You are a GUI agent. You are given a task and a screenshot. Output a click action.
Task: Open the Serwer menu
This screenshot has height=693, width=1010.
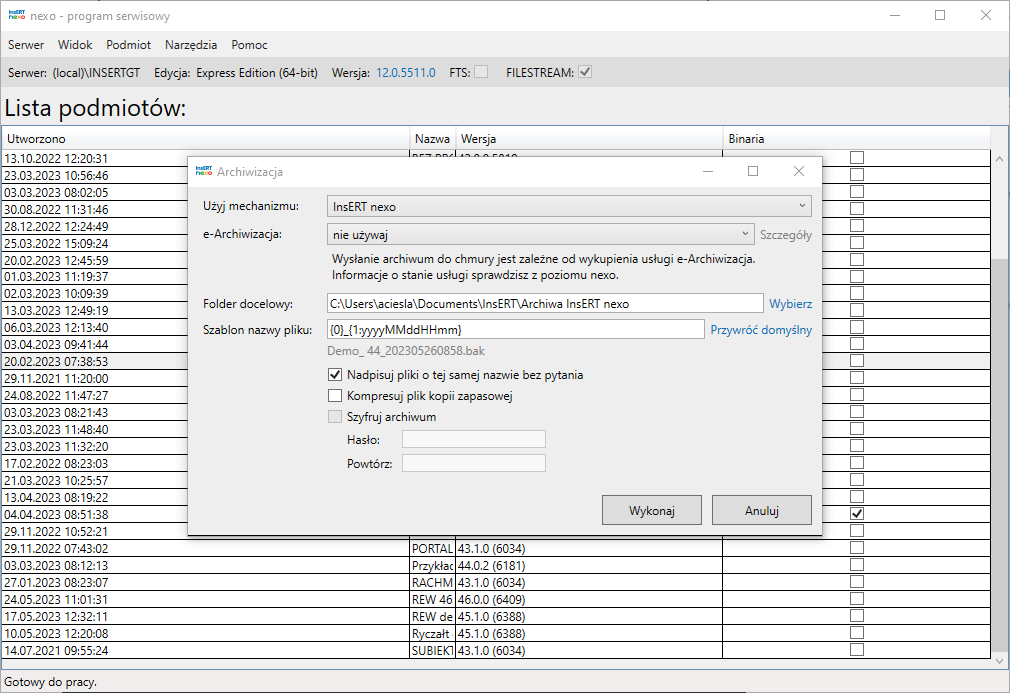point(26,44)
